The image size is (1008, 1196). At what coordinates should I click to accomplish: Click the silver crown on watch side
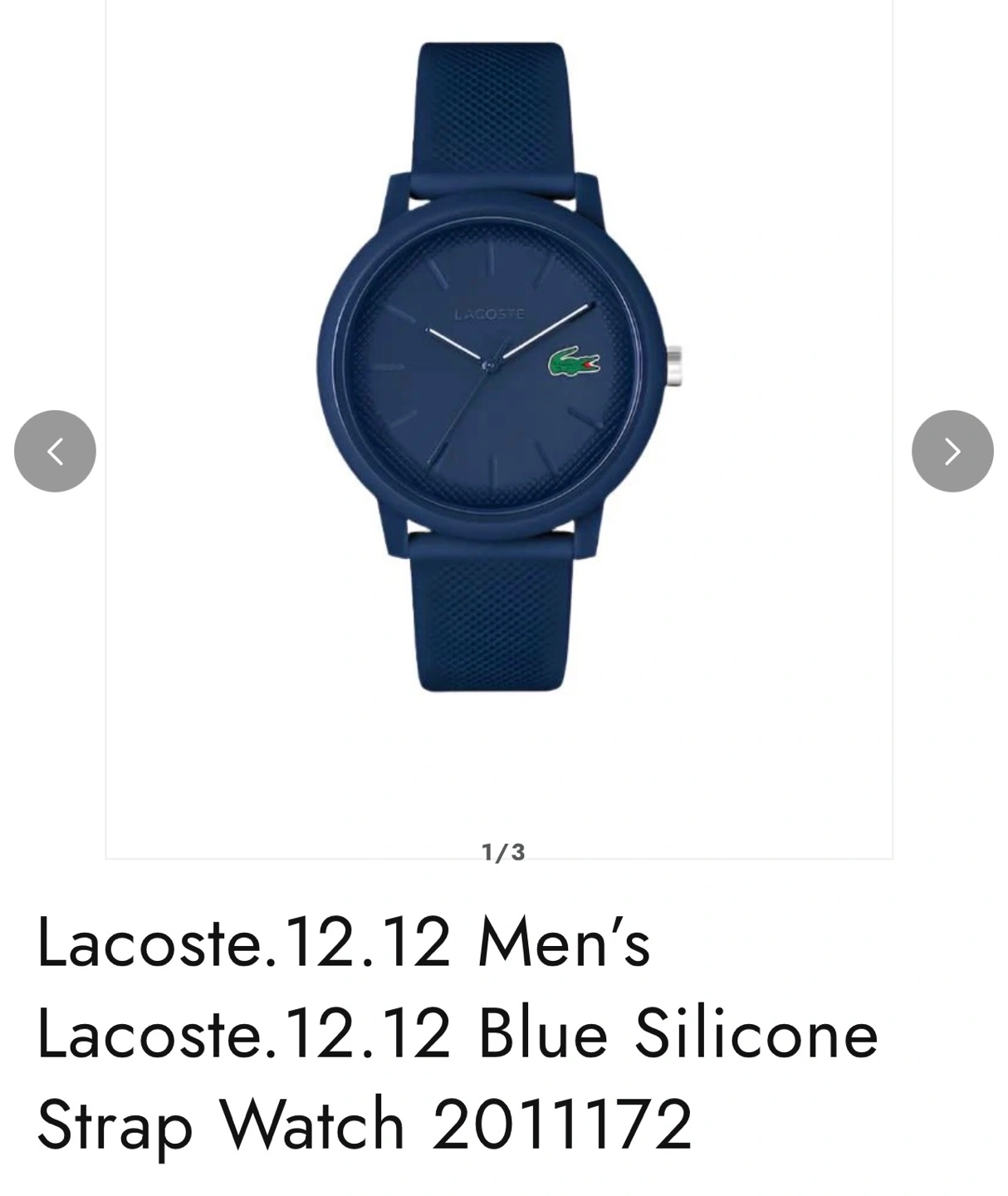click(x=674, y=366)
